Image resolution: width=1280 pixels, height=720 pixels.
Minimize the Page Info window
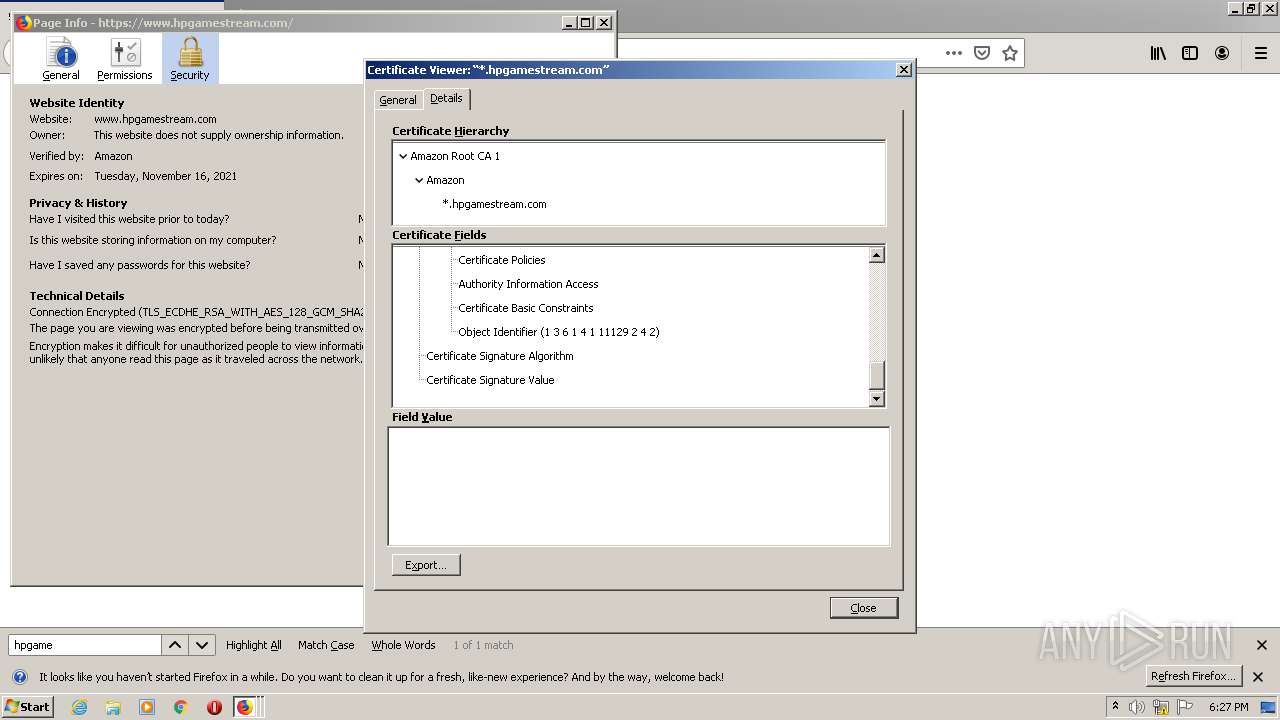pos(569,23)
